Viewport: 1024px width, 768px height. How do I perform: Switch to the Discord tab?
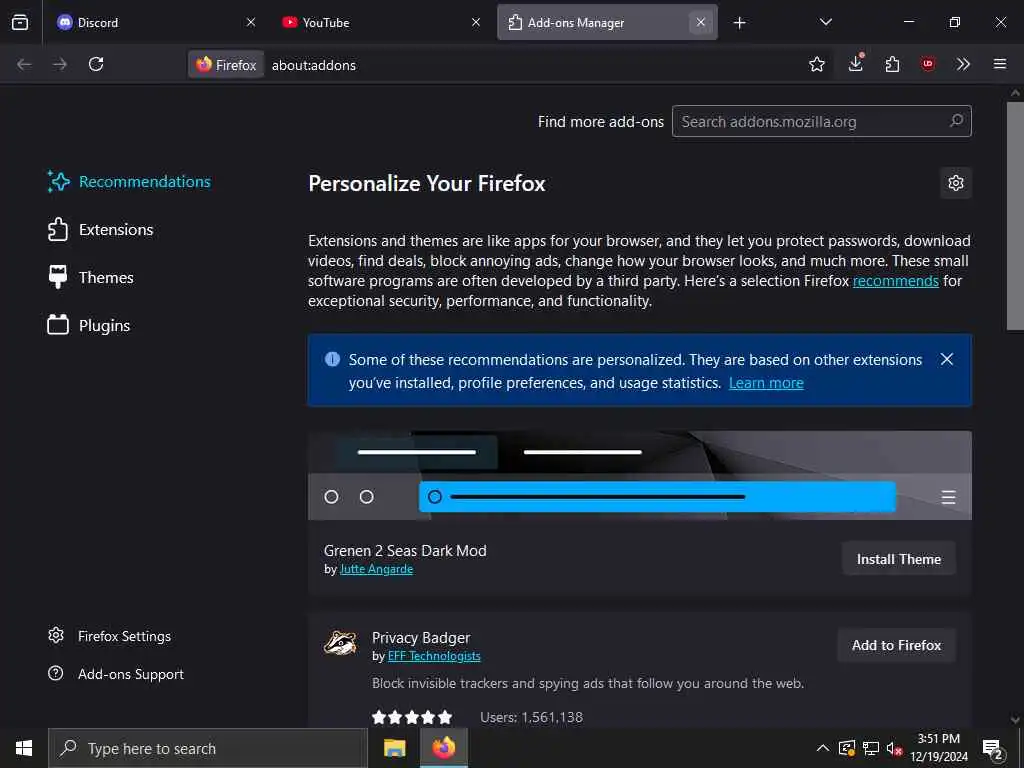(157, 22)
